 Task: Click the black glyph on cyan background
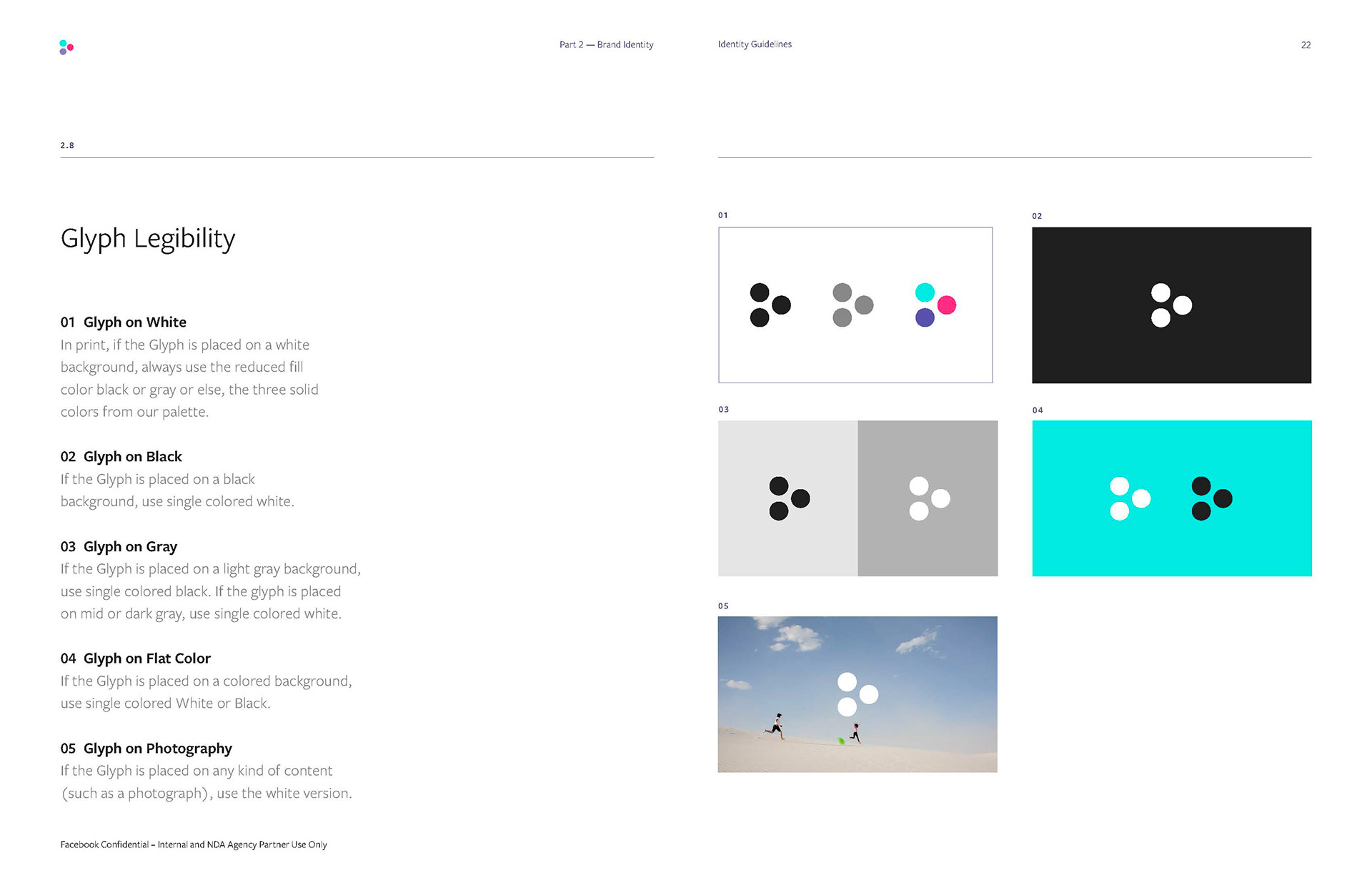tap(1212, 498)
